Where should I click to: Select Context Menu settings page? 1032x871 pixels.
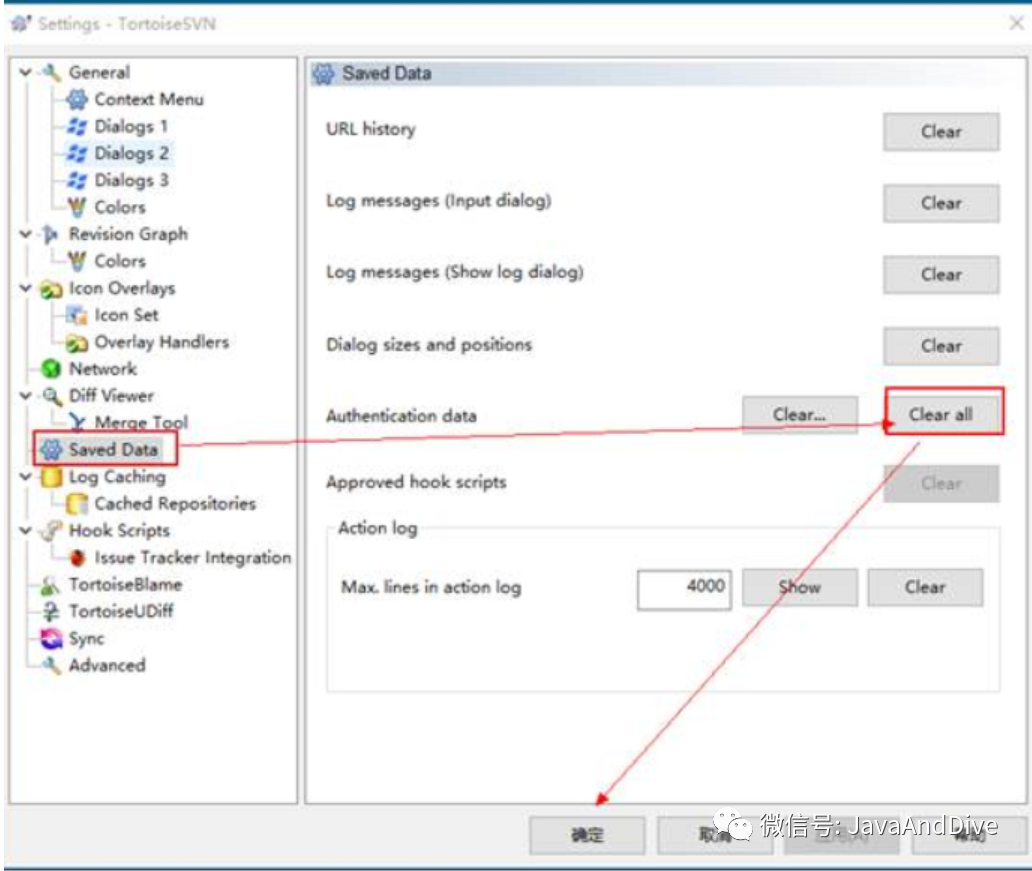(x=149, y=99)
